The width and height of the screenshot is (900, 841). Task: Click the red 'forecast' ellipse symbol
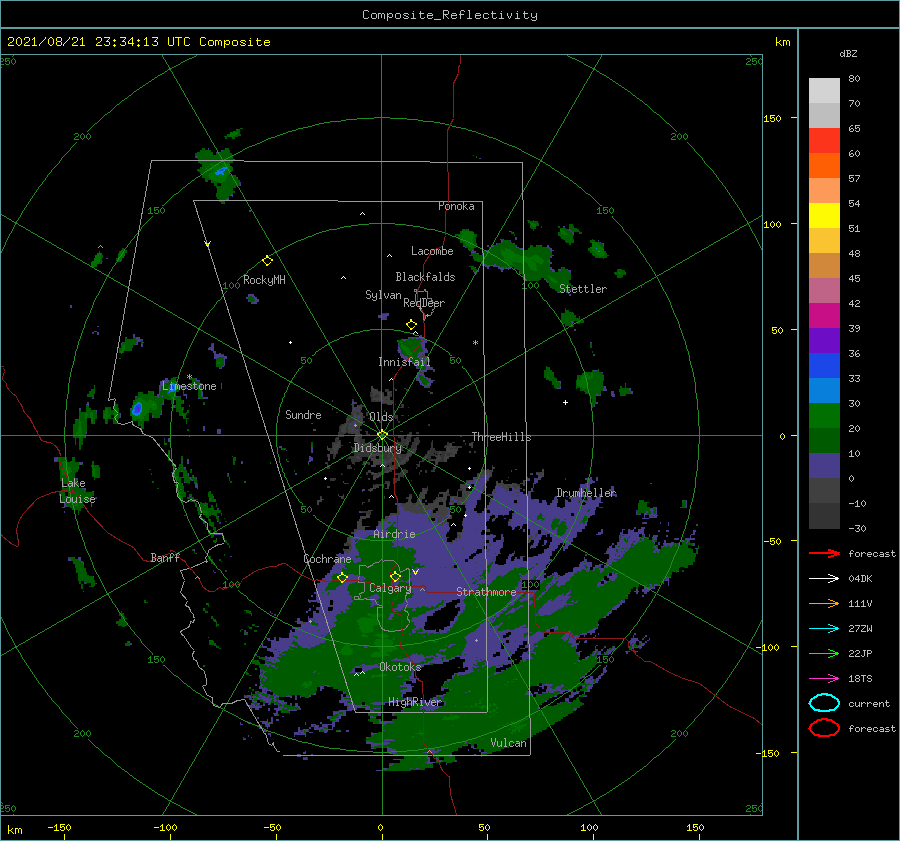(824, 728)
